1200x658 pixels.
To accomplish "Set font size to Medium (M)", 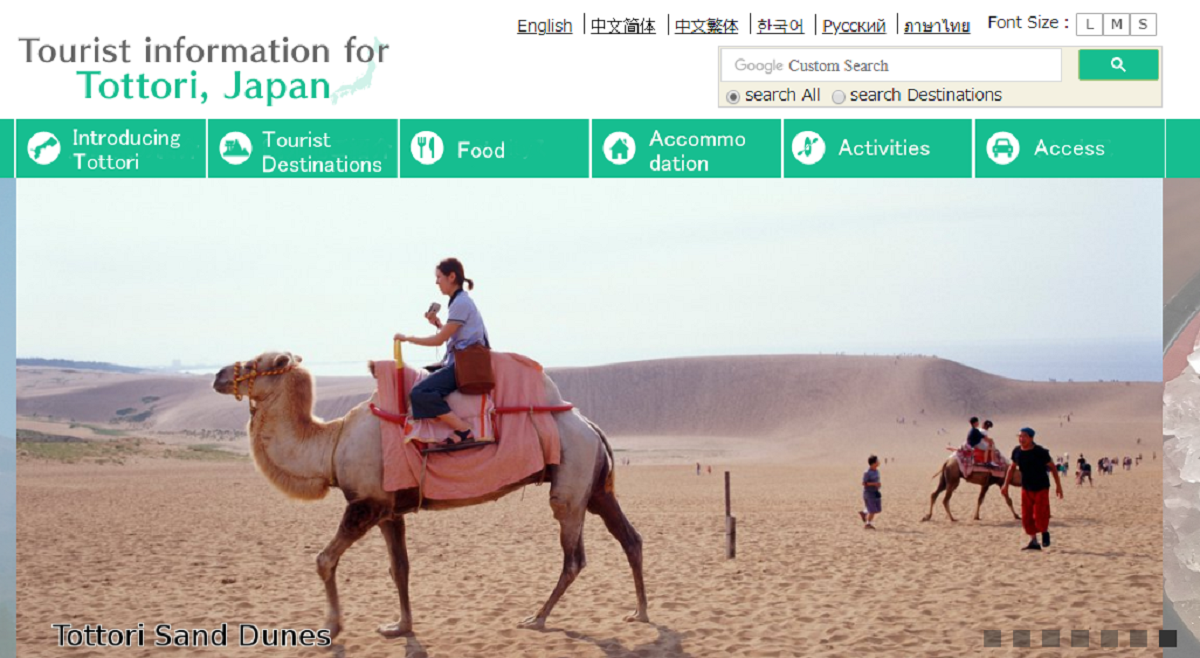I will tap(1116, 25).
